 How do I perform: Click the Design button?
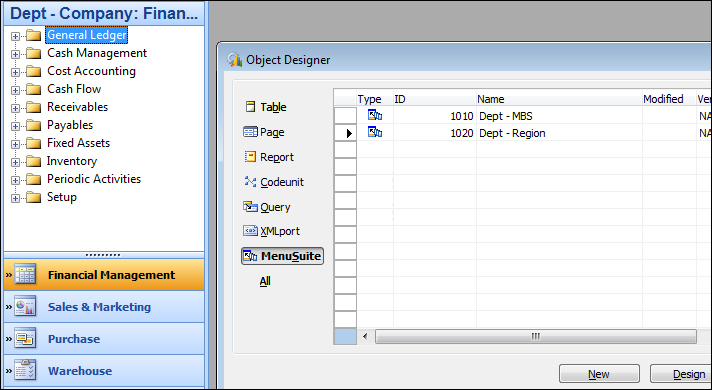pos(682,374)
